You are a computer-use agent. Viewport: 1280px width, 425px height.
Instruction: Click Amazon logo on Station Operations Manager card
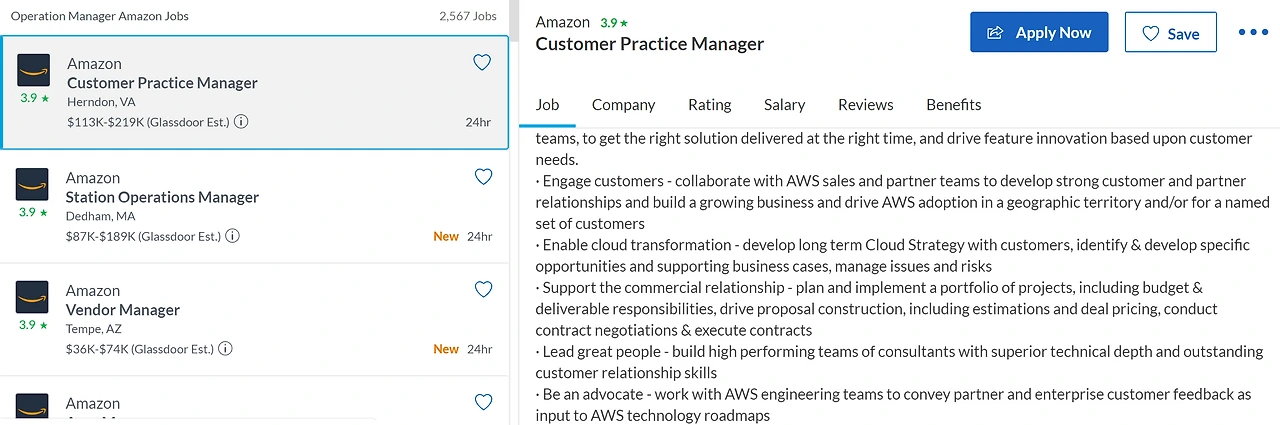pyautogui.click(x=33, y=184)
